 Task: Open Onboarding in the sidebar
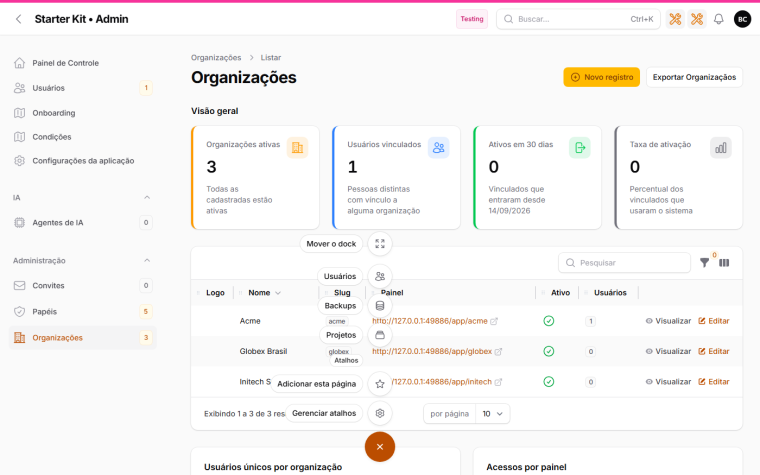click(x=82, y=113)
